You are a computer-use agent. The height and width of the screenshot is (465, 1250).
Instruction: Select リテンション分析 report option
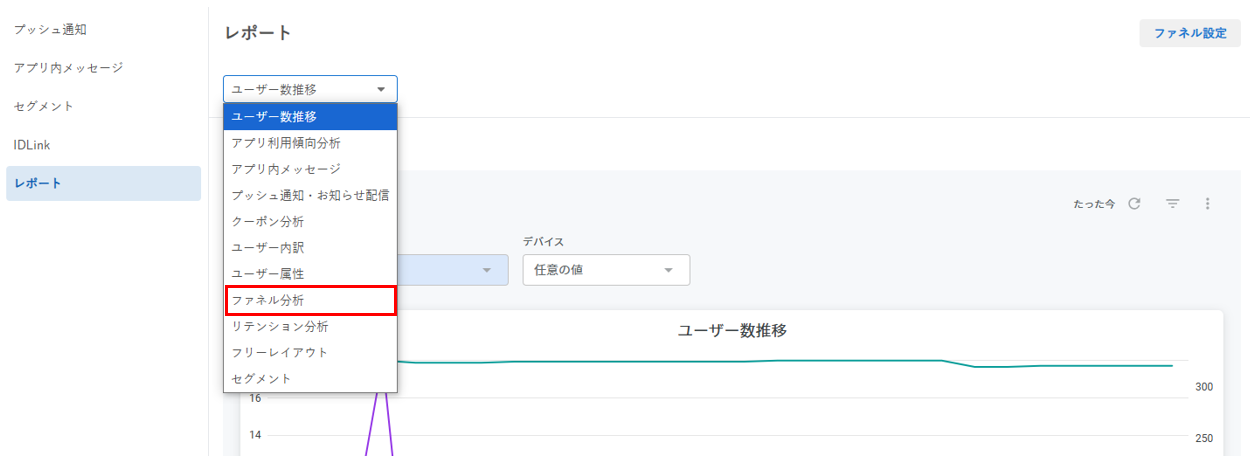click(310, 326)
